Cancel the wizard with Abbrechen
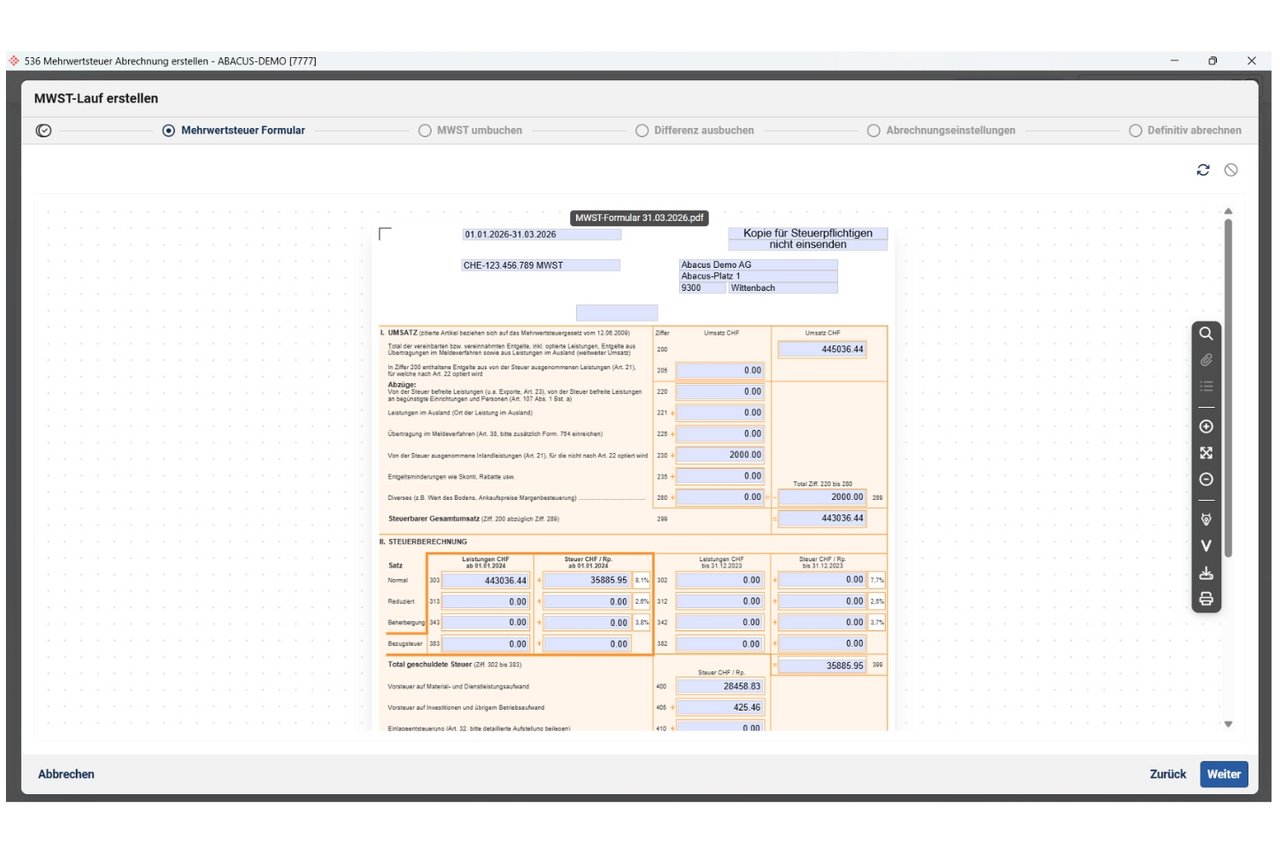 [x=66, y=774]
